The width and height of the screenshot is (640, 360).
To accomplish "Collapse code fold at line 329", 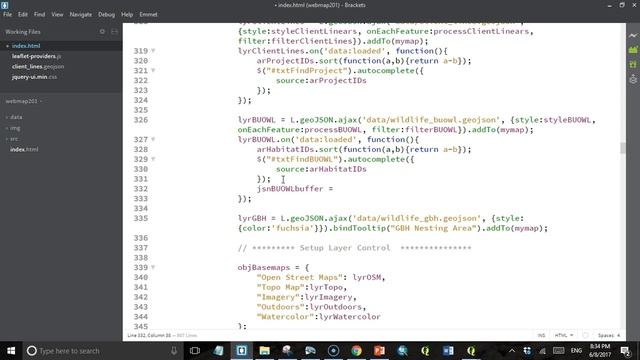I will click(x=153, y=159).
